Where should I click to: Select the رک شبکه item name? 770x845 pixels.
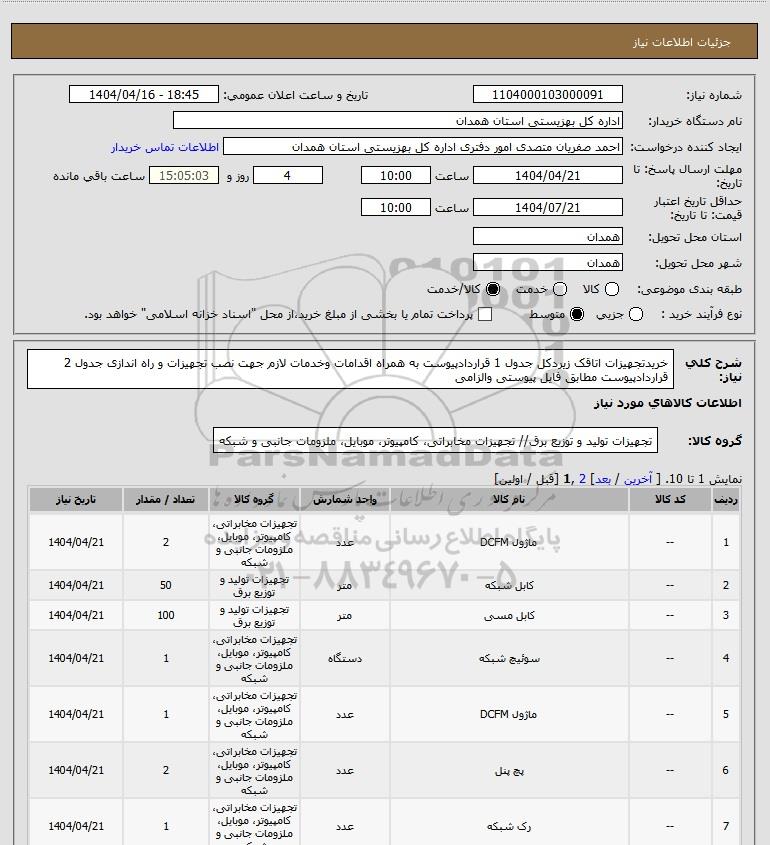click(x=509, y=826)
